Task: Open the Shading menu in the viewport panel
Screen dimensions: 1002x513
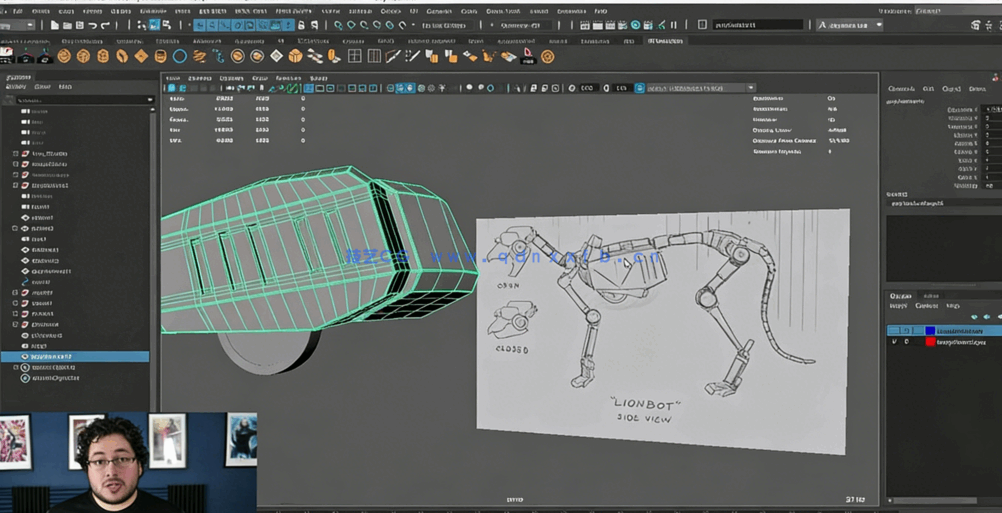Action: (x=202, y=77)
